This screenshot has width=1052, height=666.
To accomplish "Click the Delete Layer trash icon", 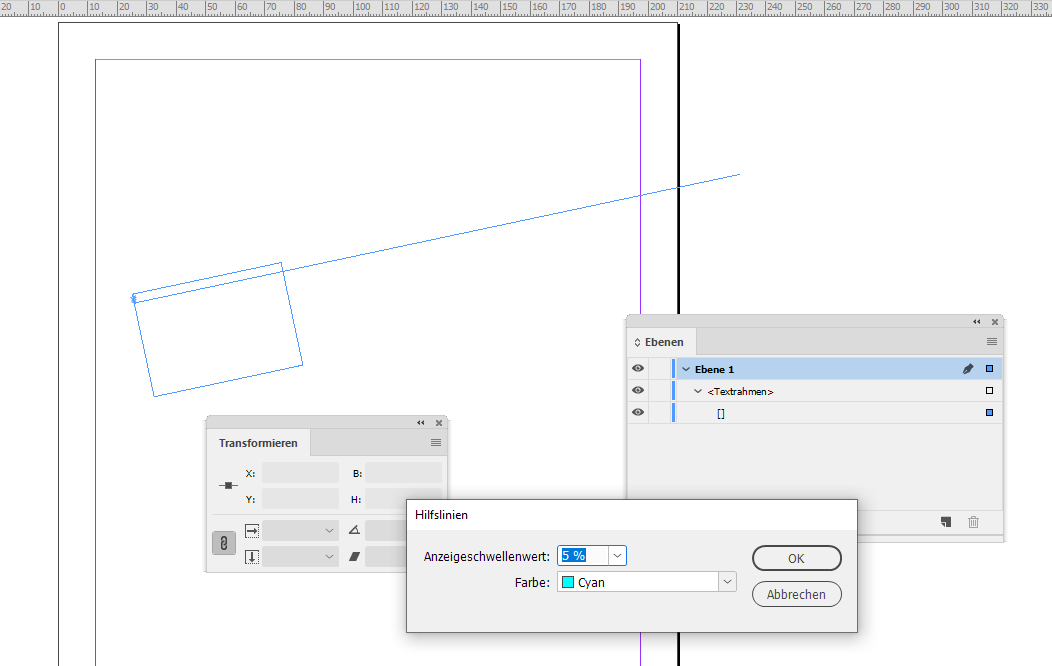I will click(974, 522).
